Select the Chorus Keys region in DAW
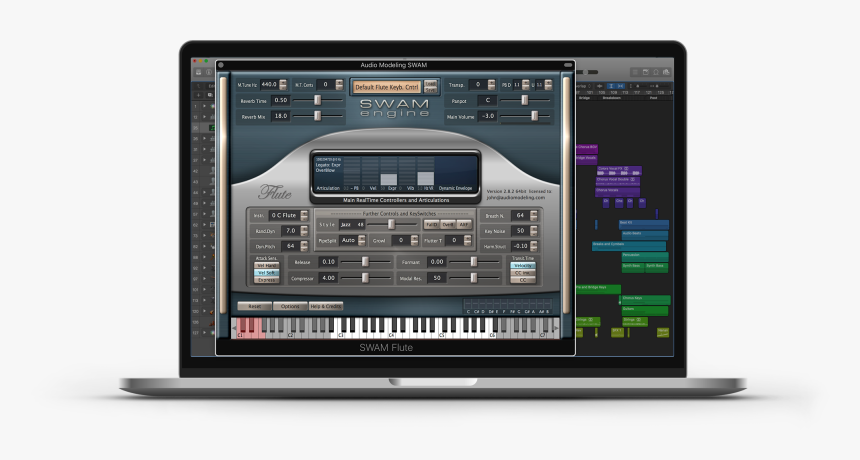Screen dimensions: 860x460 pos(645,299)
